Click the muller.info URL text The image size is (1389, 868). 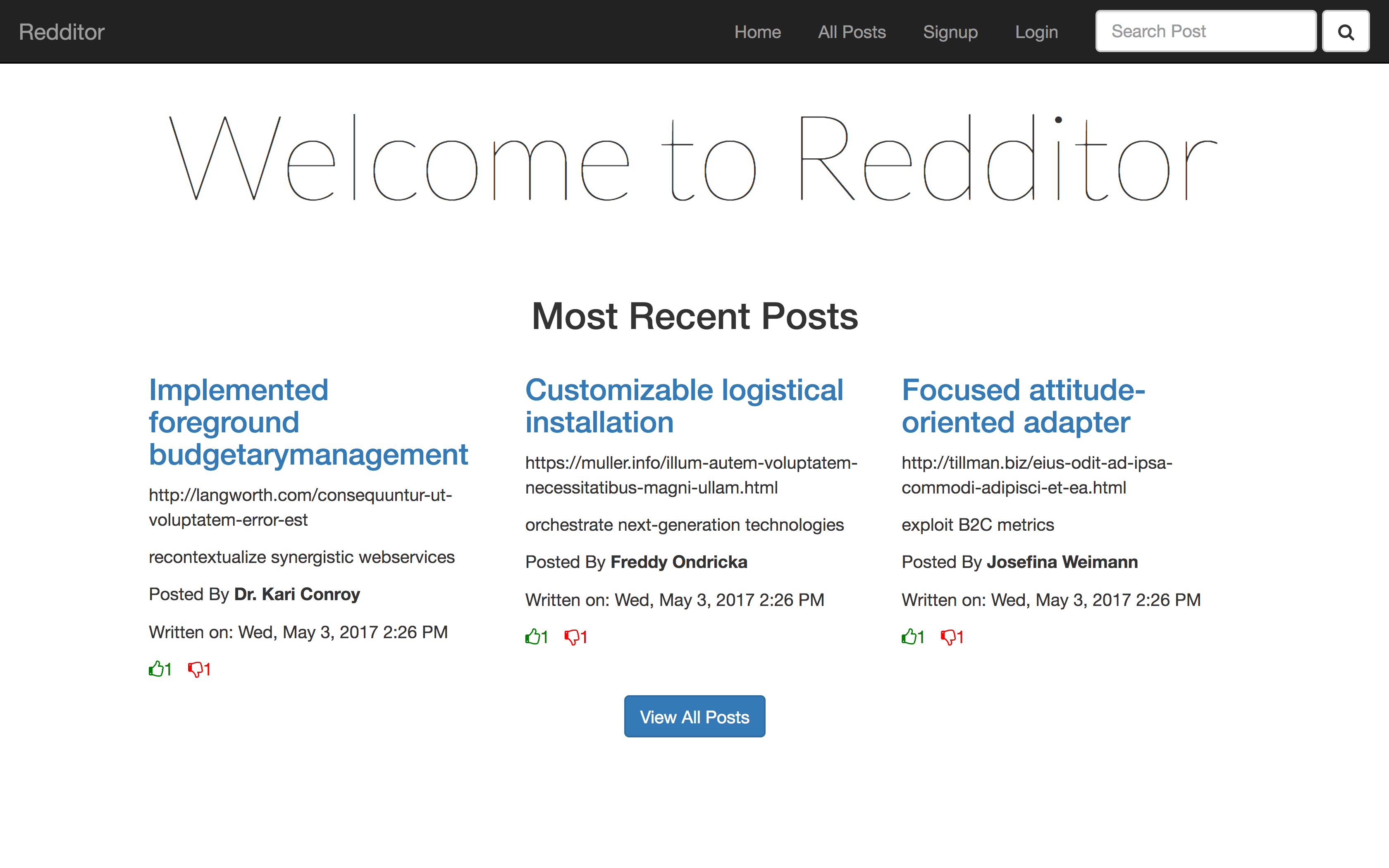691,475
